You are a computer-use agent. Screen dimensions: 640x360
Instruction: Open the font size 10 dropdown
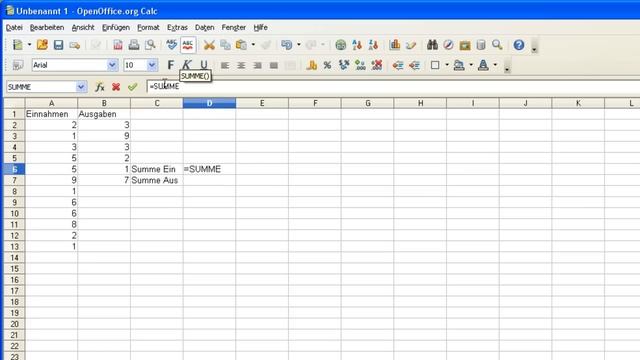point(152,65)
